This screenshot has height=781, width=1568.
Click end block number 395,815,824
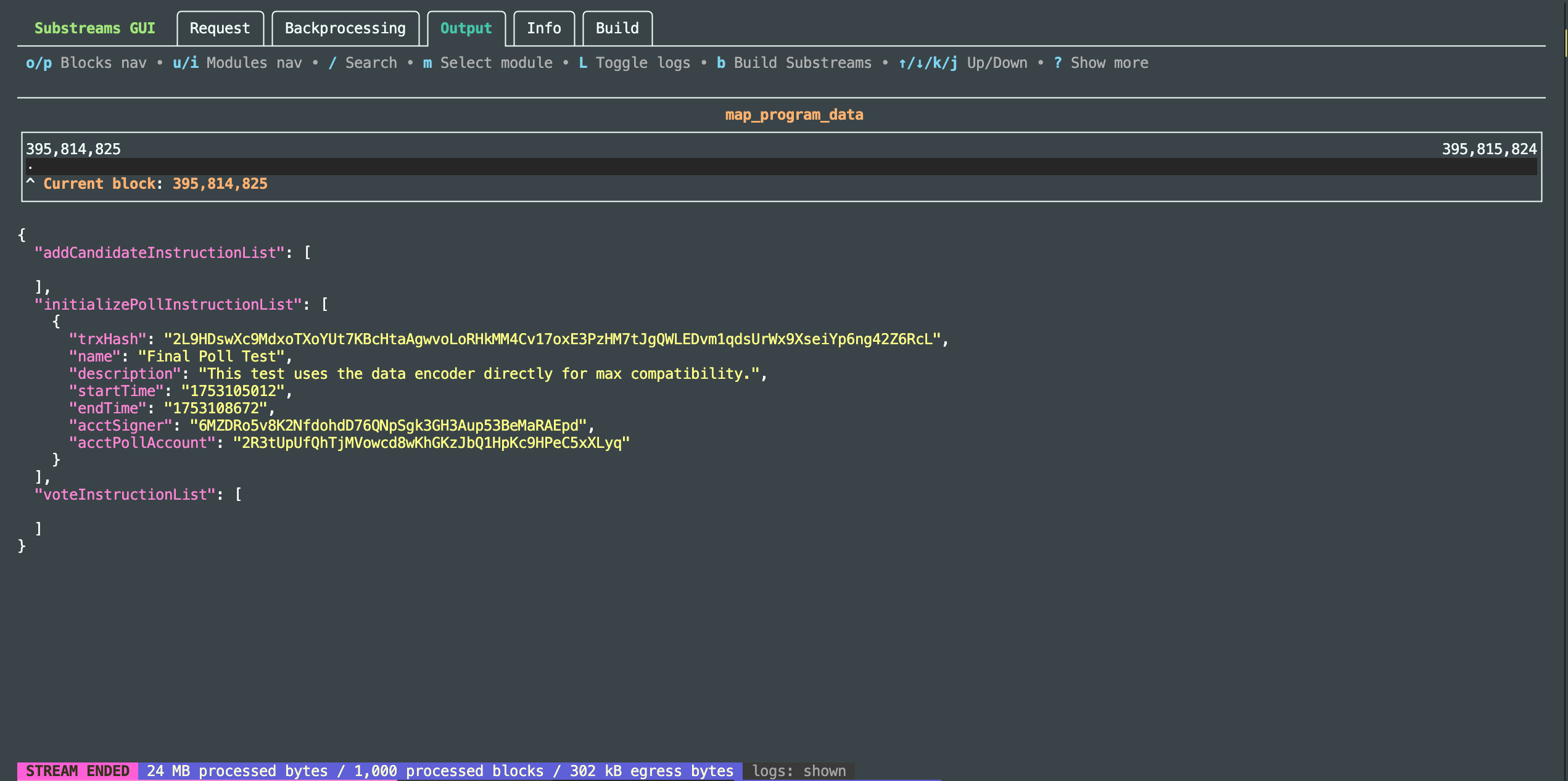[x=1489, y=149]
